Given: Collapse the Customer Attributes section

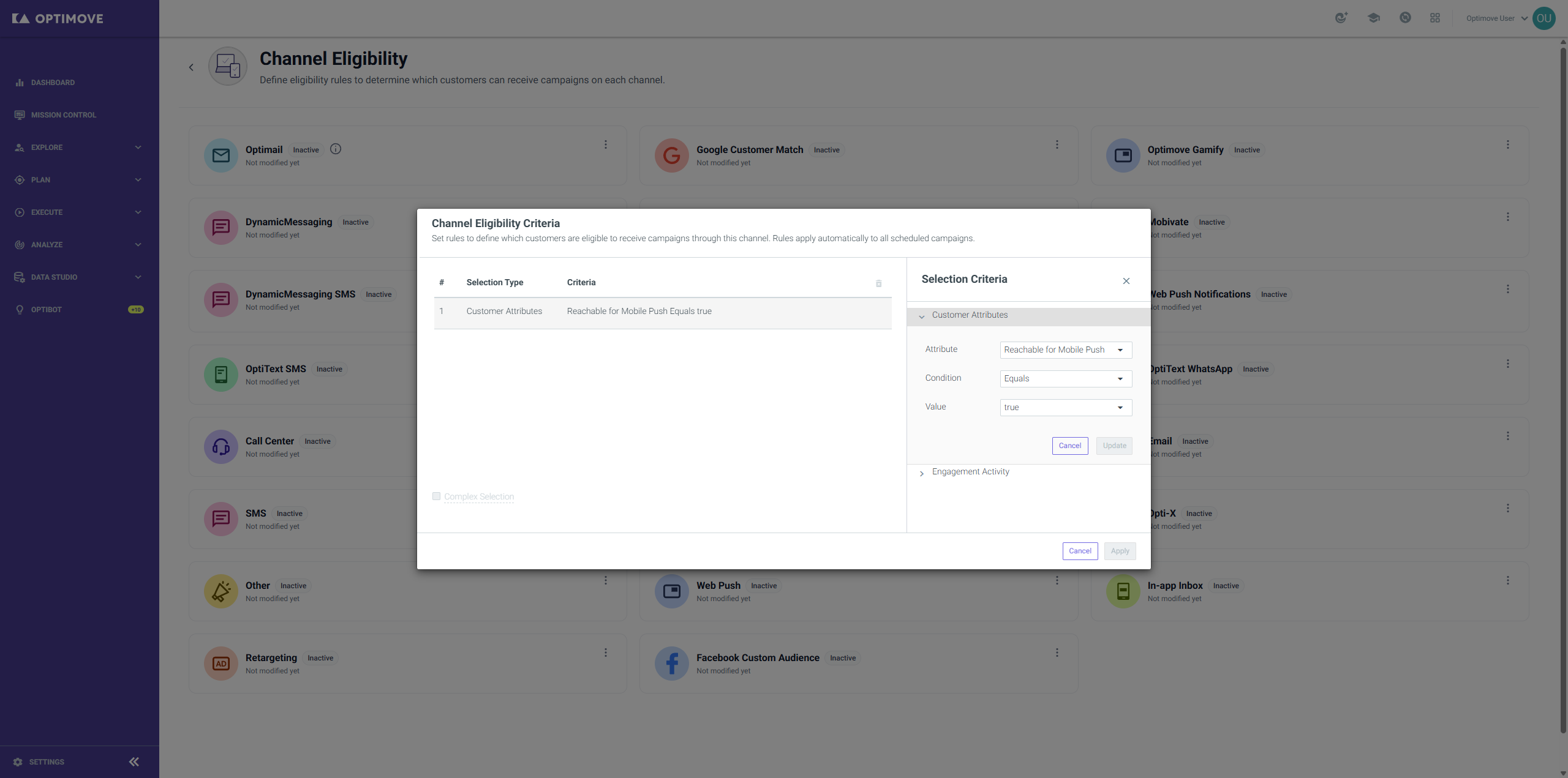Looking at the screenshot, I should pos(1028,316).
